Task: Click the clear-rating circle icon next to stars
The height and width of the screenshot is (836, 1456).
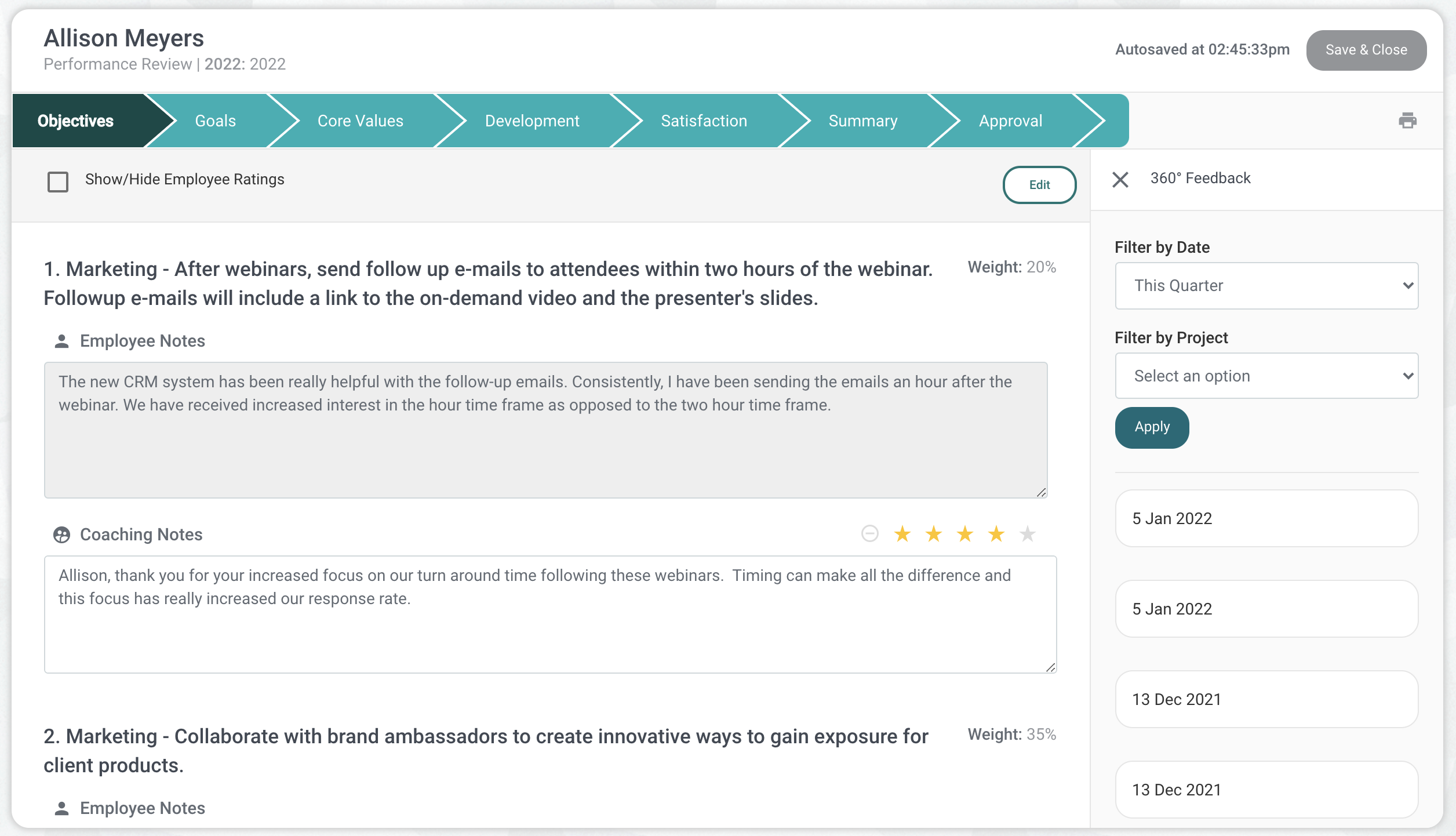Action: pyautogui.click(x=870, y=534)
